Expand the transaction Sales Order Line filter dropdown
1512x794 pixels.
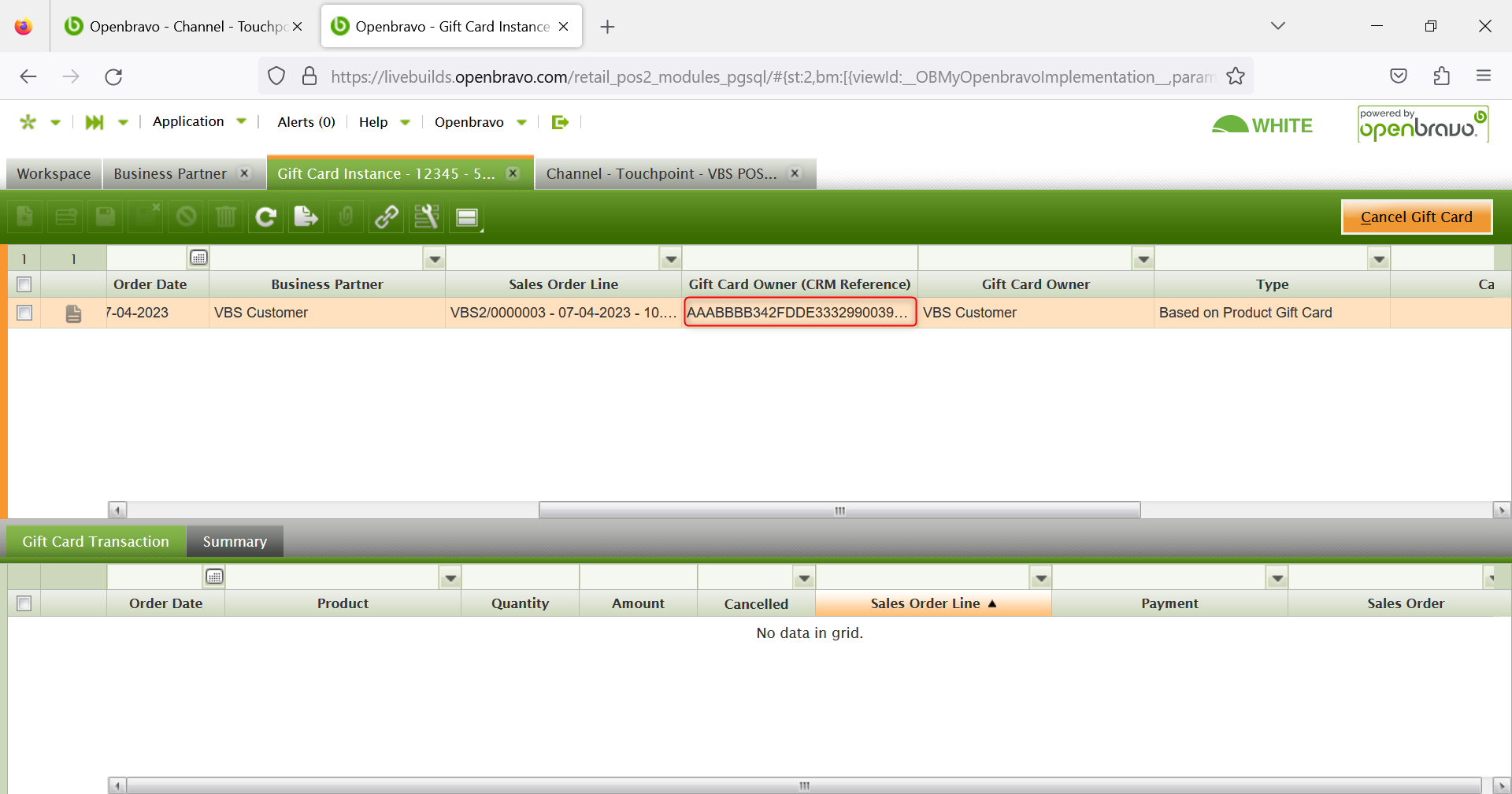click(1041, 577)
